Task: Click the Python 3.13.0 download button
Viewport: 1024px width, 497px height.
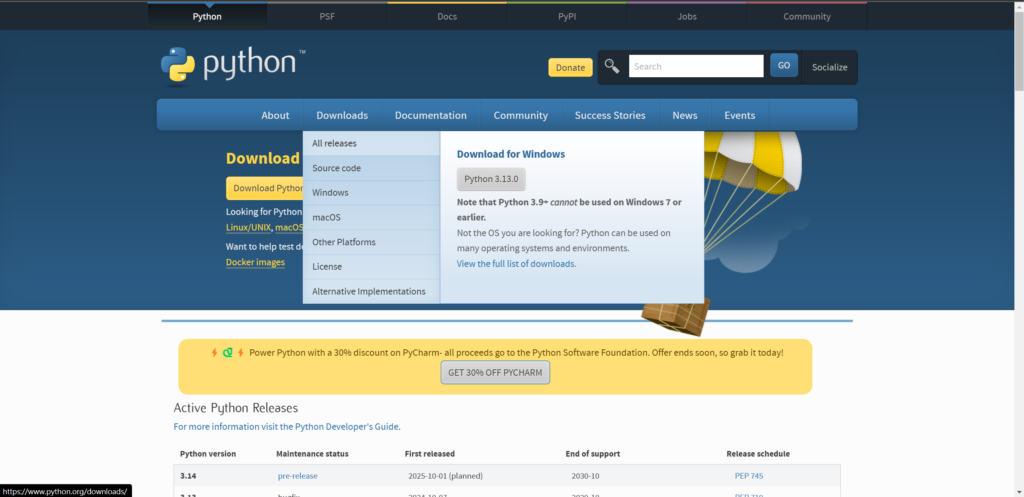Action: [491, 179]
